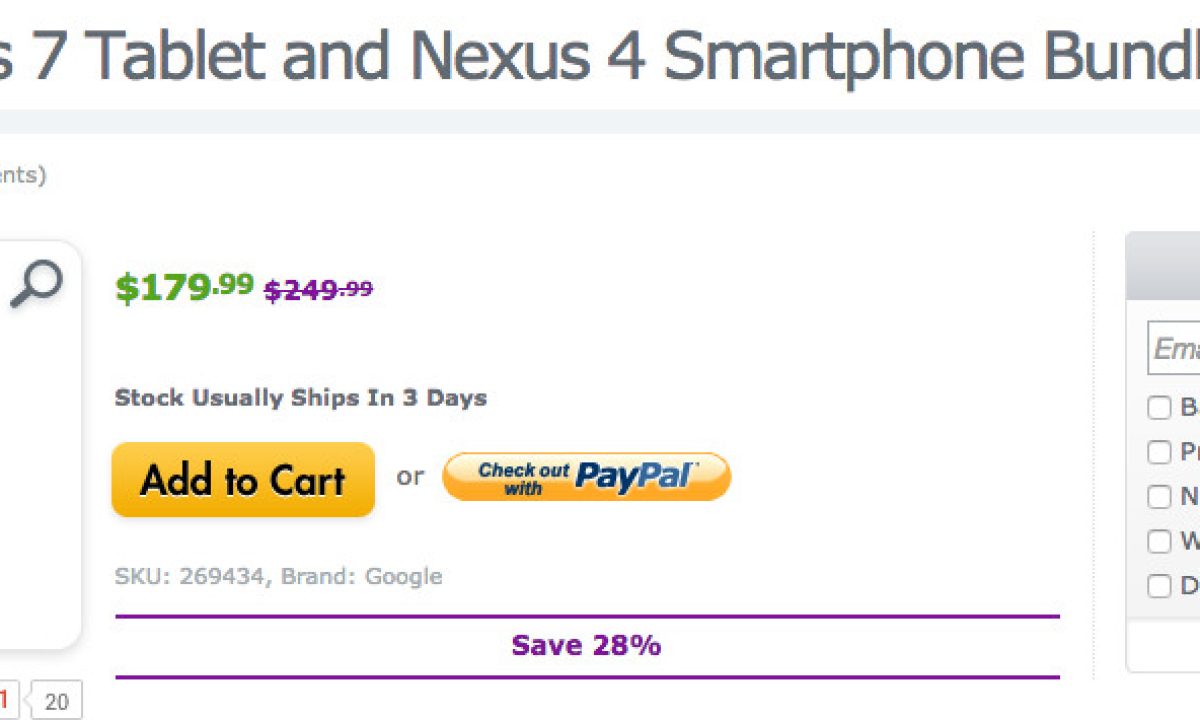Click the crossed-out $249.99 original price

(x=318, y=290)
